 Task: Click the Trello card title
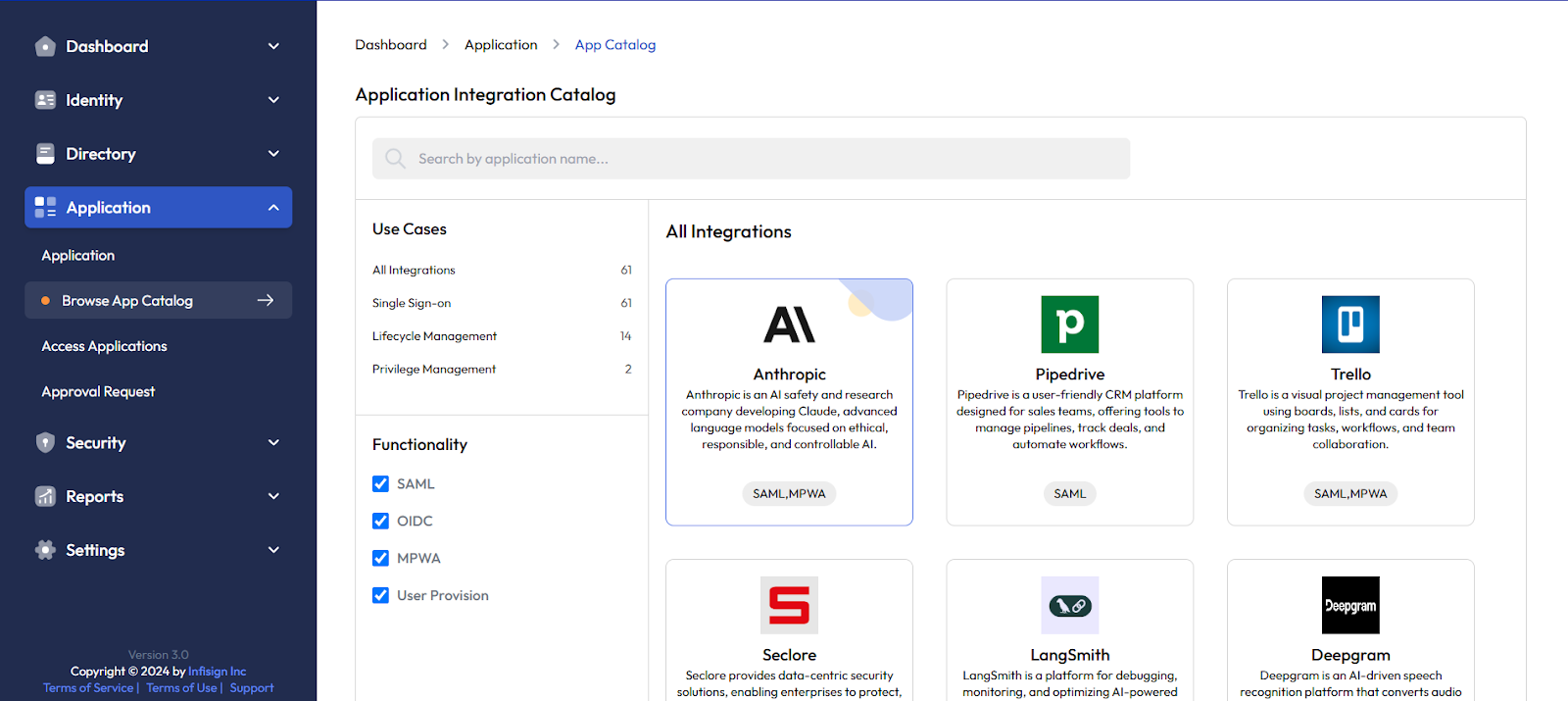pyautogui.click(x=1350, y=374)
